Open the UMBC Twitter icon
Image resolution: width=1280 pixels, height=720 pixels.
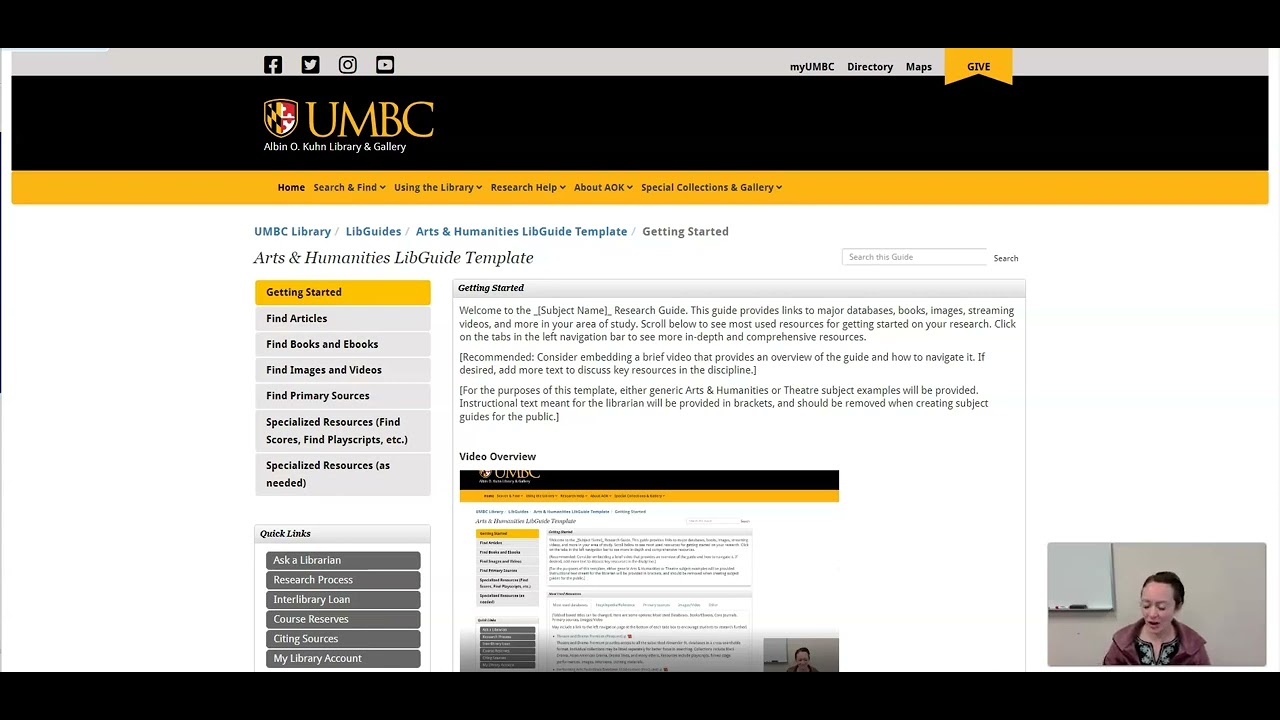310,65
